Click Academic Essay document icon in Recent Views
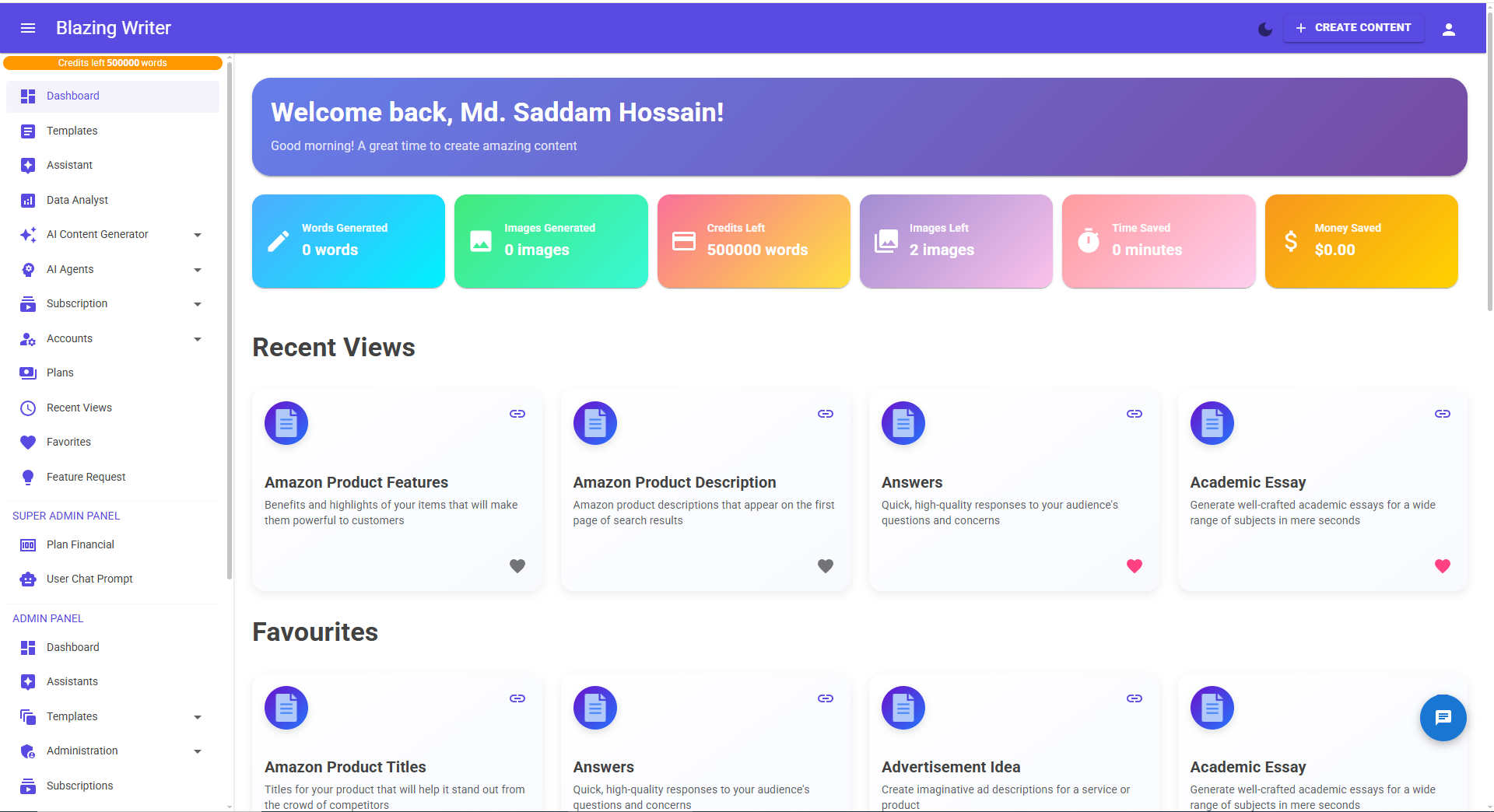The width and height of the screenshot is (1494, 812). (x=1212, y=423)
